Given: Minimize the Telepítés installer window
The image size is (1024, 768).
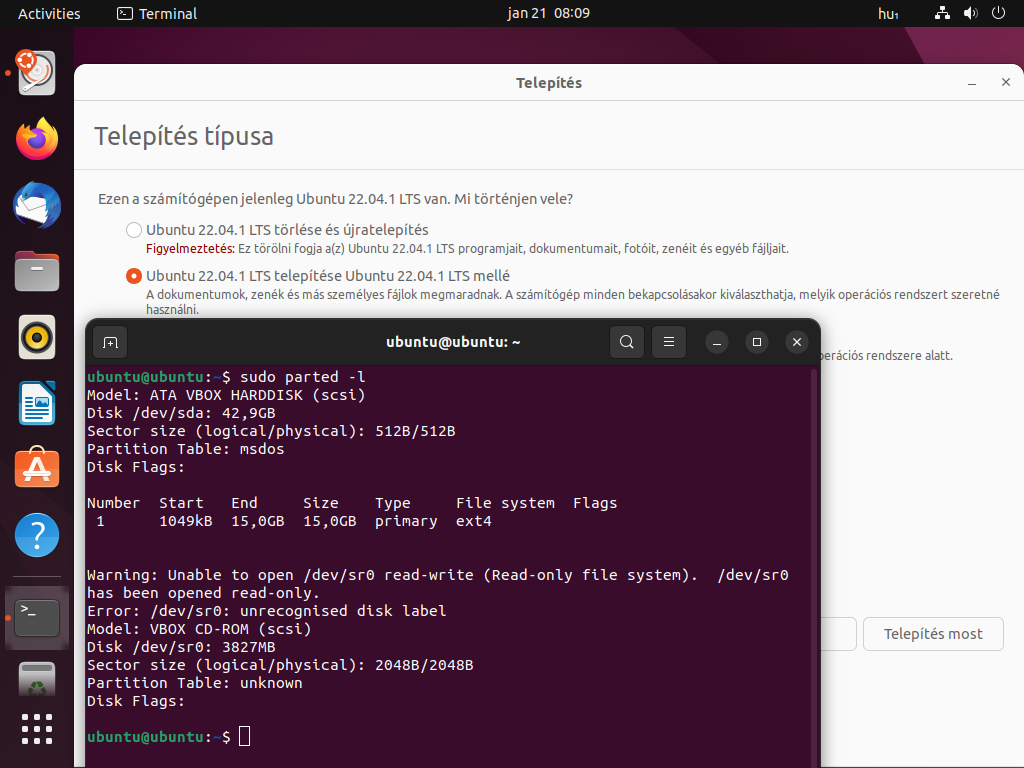Looking at the screenshot, I should click(972, 83).
